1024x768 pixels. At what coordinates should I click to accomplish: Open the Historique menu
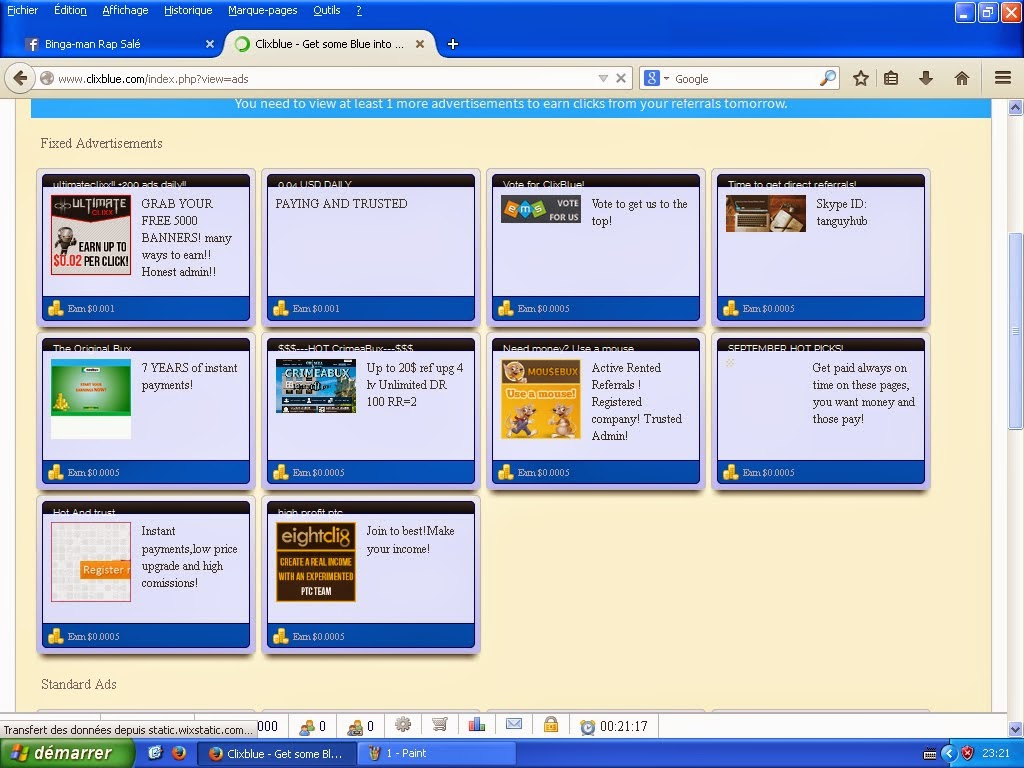188,10
